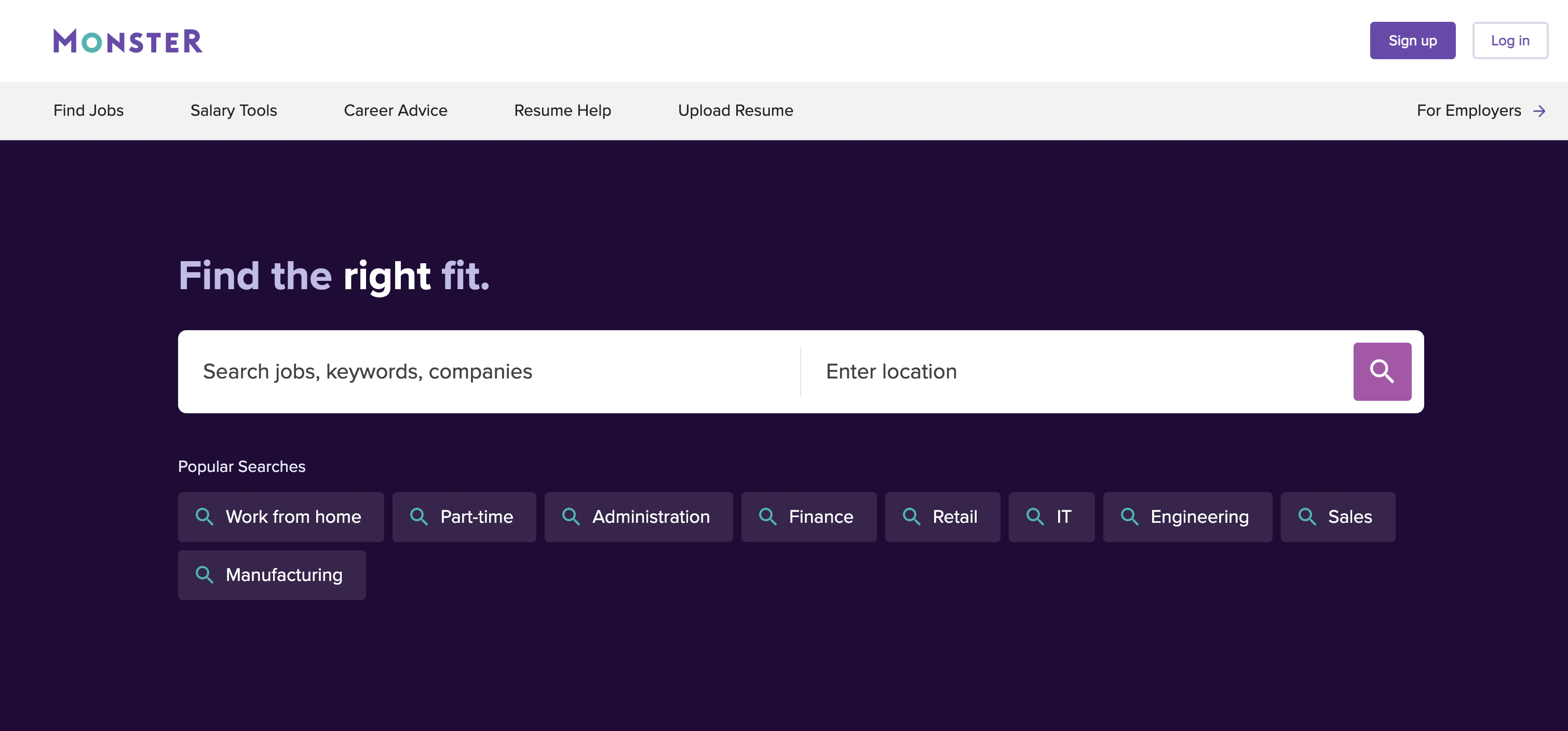Focus the jobs, keywords, companies search field
1568x731 pixels.
489,371
